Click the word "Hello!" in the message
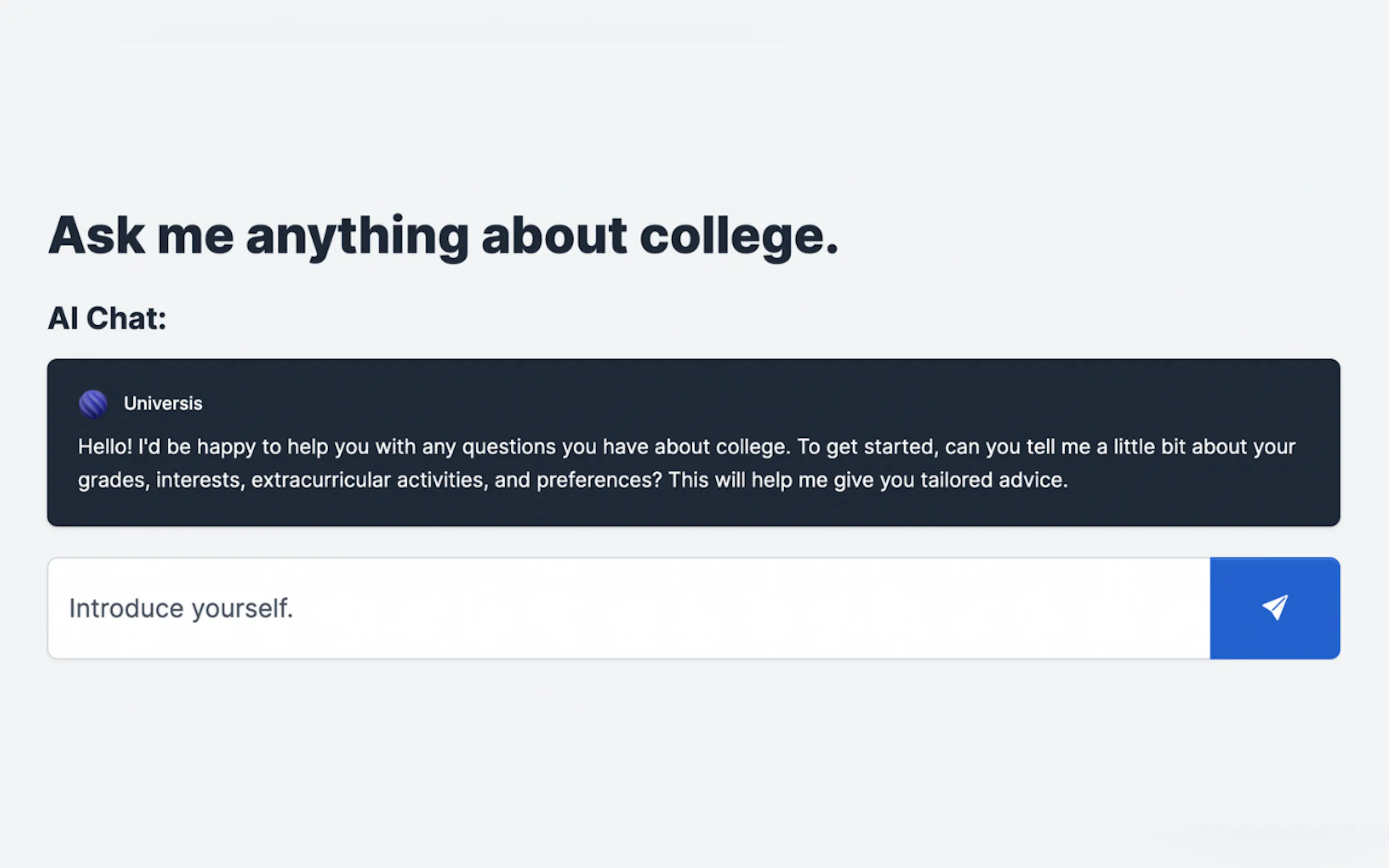 105,447
